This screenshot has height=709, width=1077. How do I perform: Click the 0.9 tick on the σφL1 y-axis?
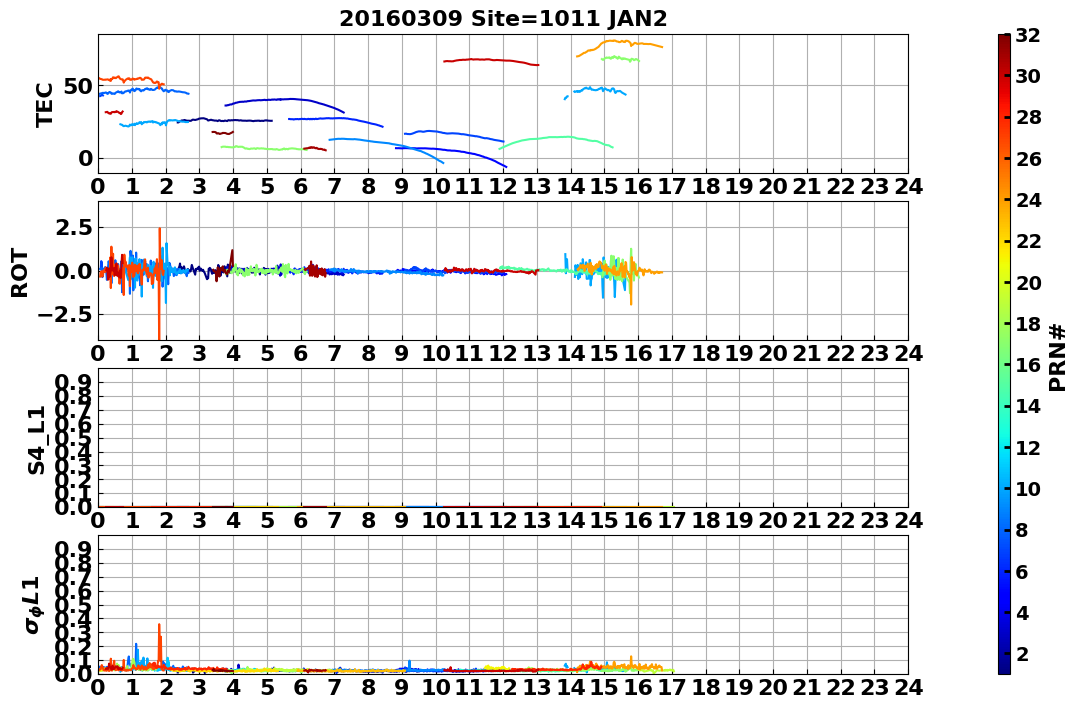pos(73,549)
